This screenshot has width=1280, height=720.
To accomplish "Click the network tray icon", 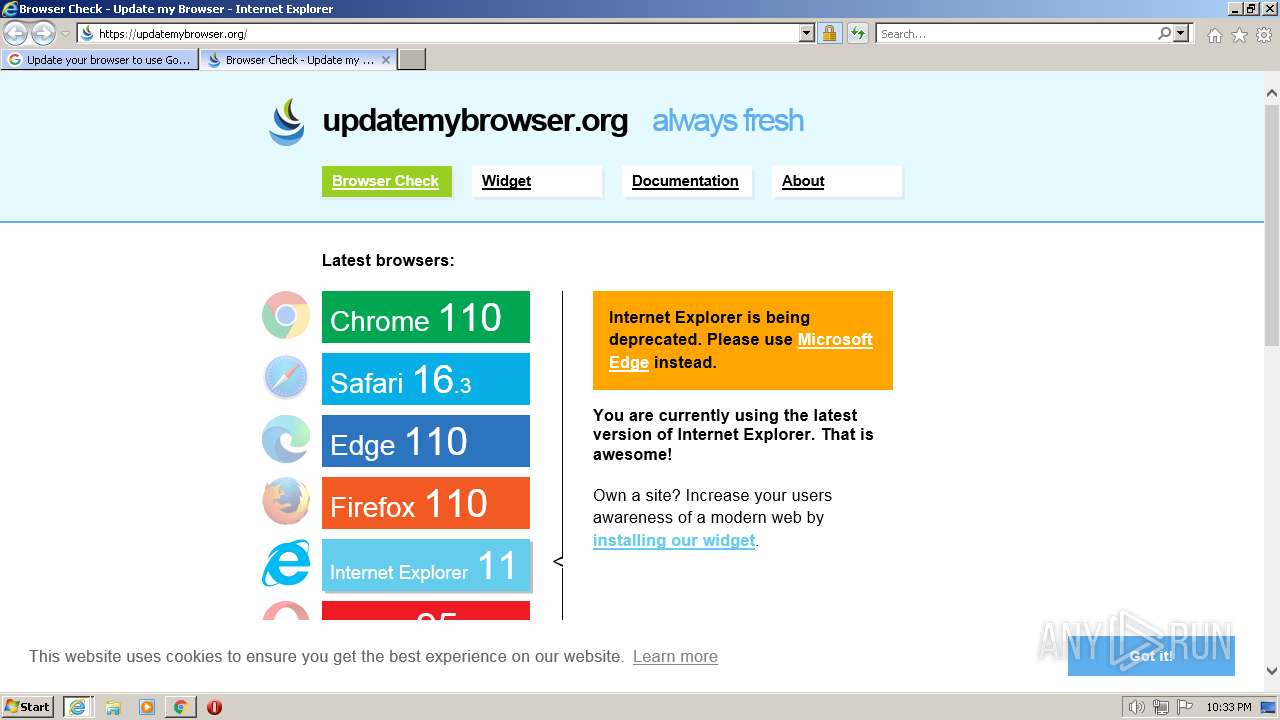I will 1161,707.
